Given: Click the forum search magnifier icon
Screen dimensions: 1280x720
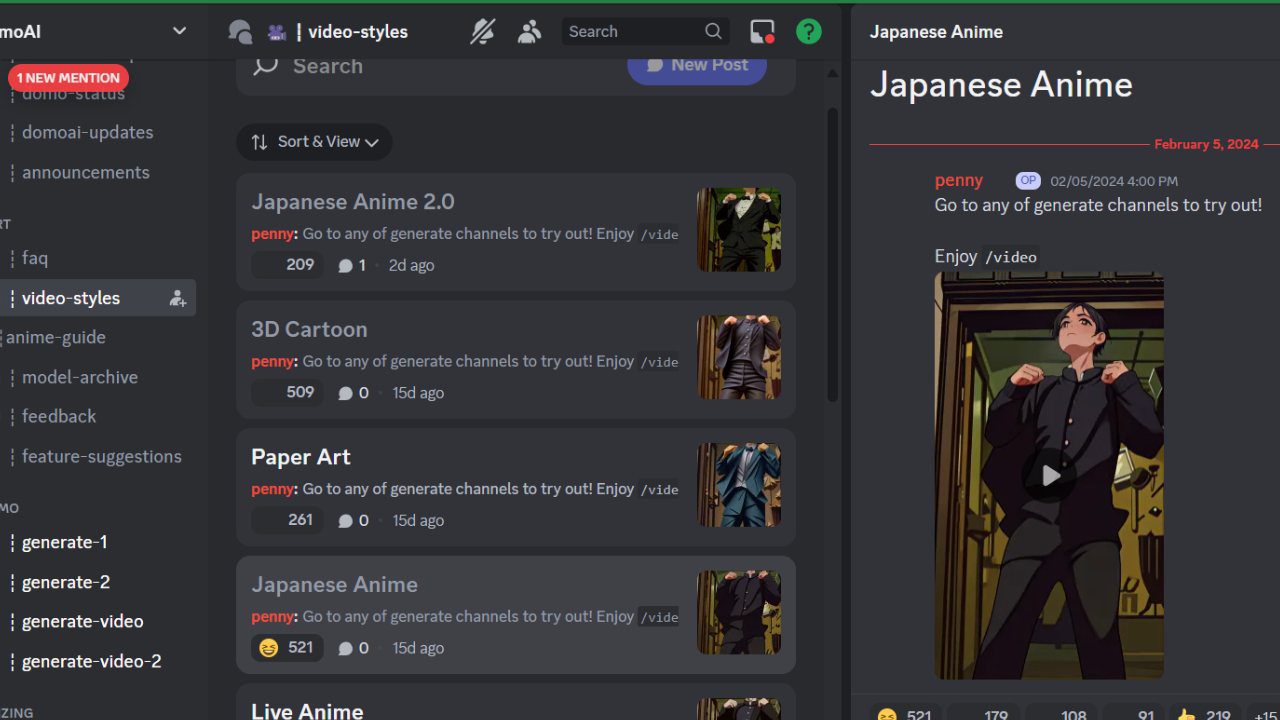Looking at the screenshot, I should click(266, 66).
